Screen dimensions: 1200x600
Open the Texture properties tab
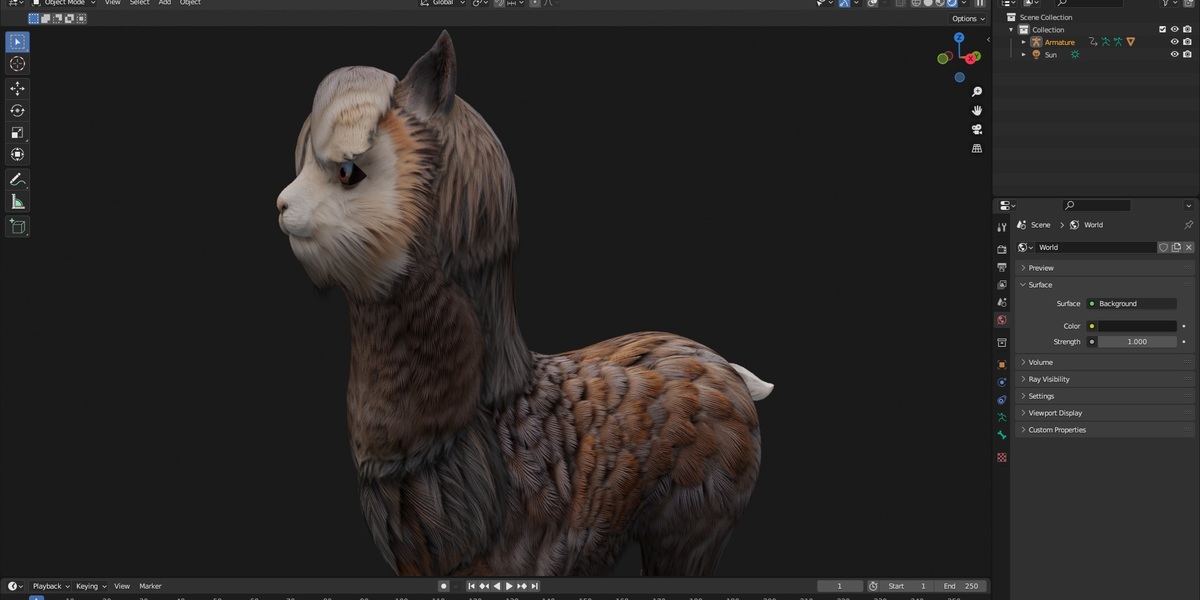1002,457
